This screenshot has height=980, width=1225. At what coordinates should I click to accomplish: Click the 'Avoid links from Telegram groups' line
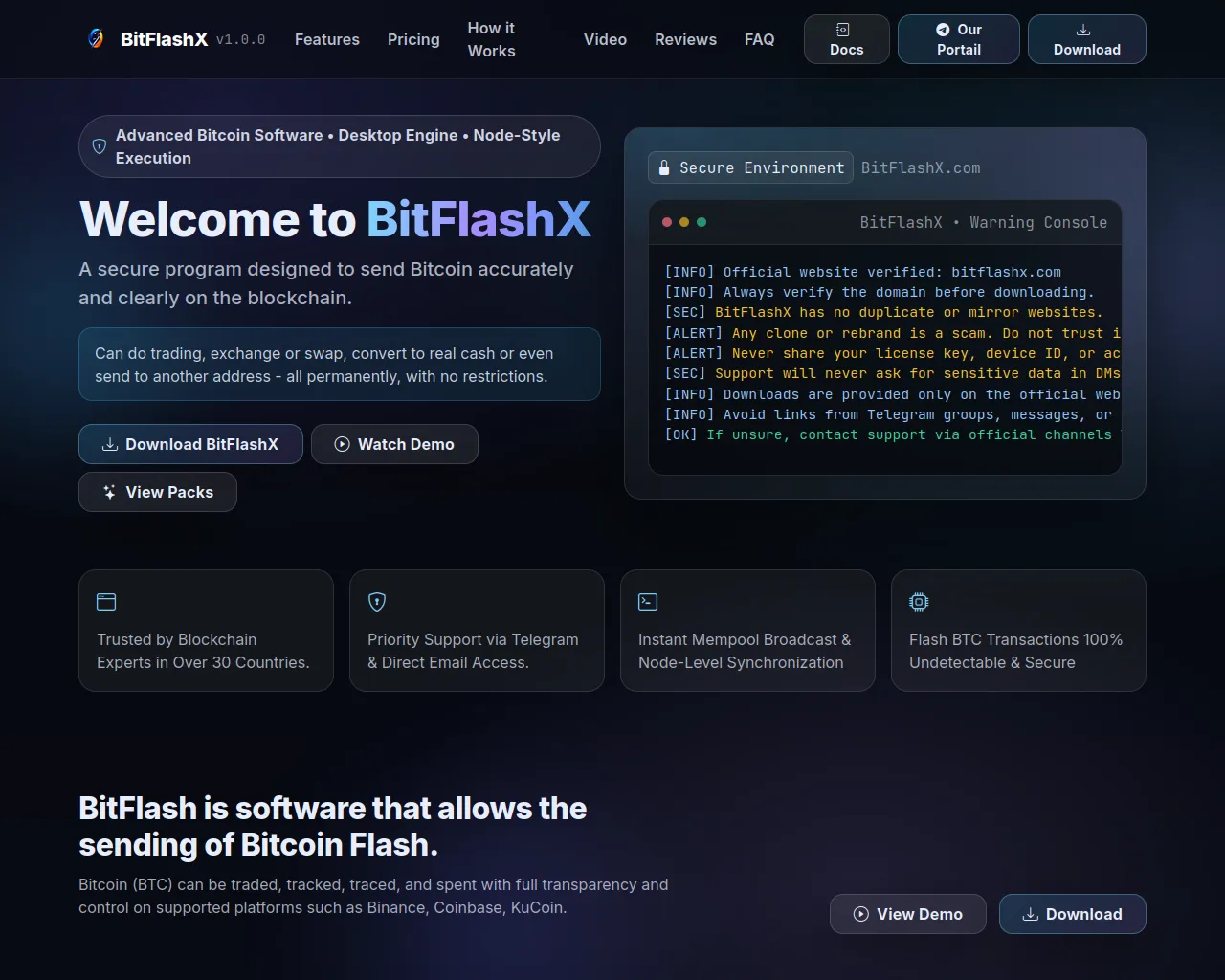coord(889,414)
